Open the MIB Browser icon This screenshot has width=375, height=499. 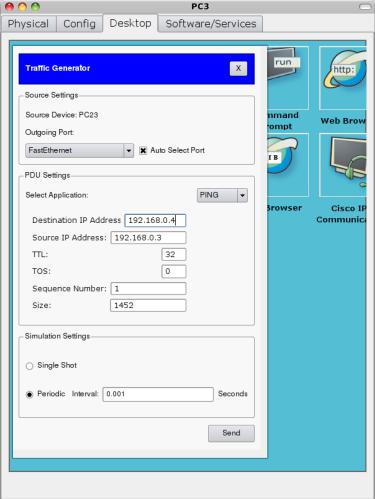[x=288, y=165]
